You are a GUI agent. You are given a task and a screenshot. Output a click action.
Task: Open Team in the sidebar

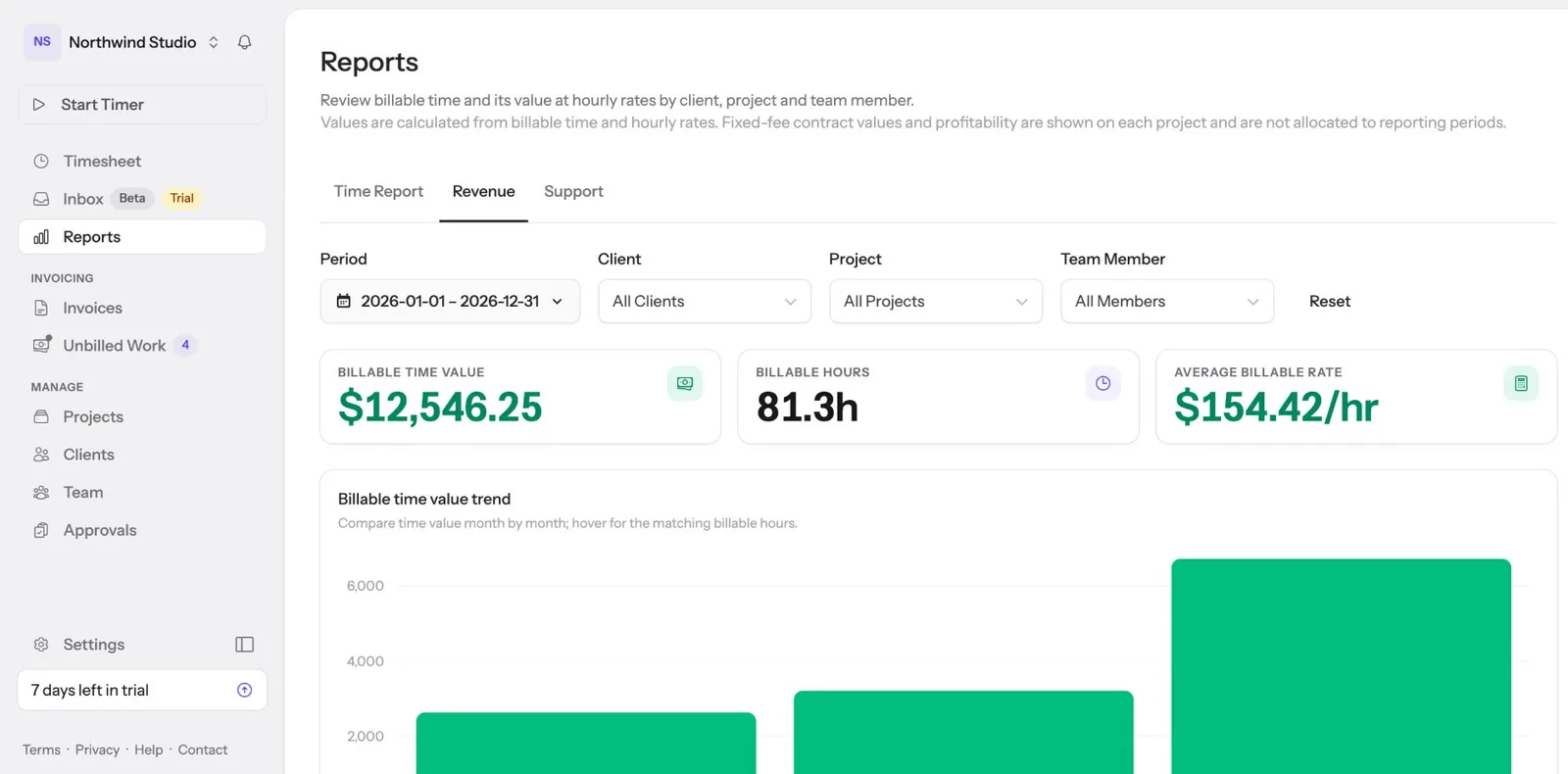click(142, 493)
